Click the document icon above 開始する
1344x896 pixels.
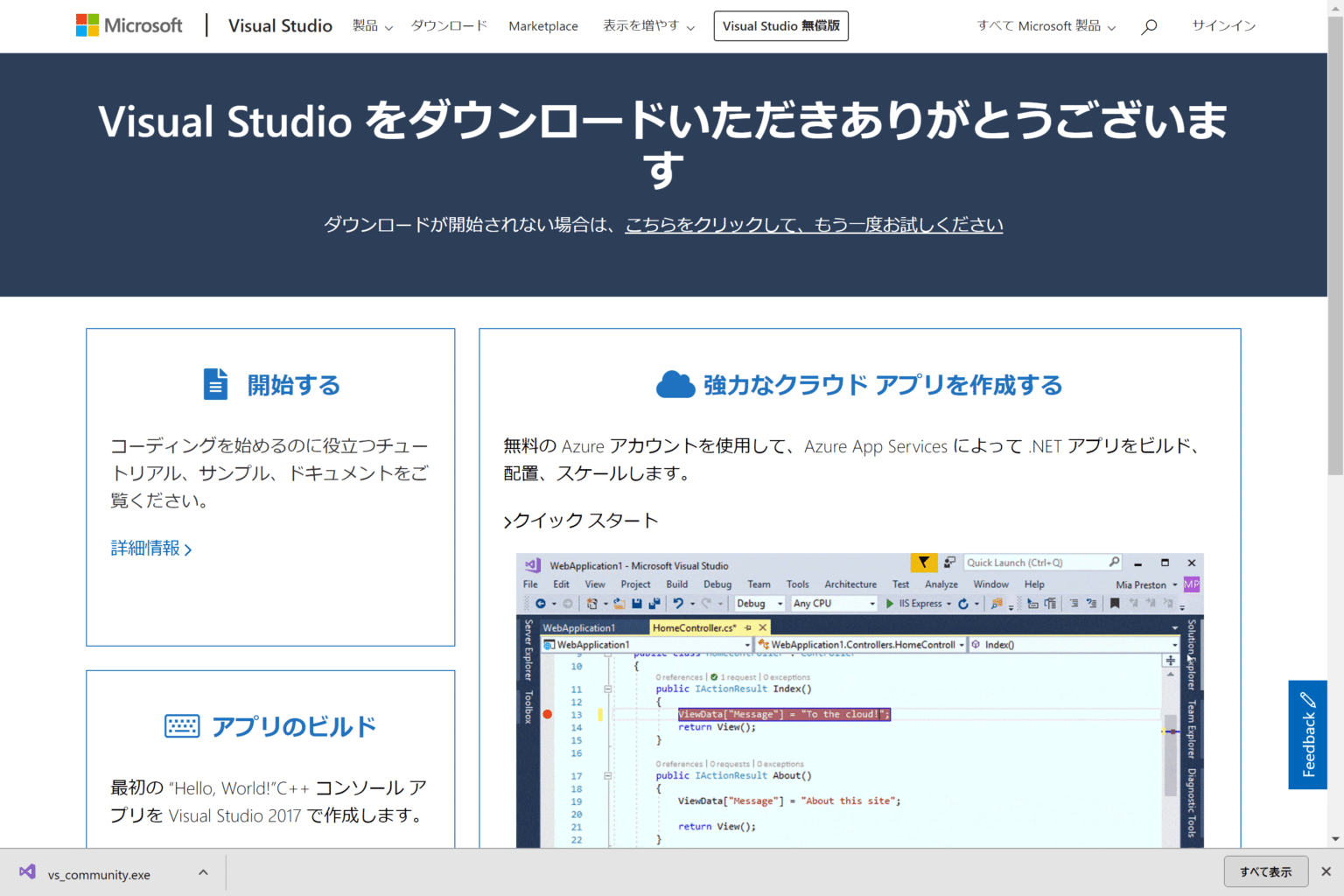pos(215,383)
